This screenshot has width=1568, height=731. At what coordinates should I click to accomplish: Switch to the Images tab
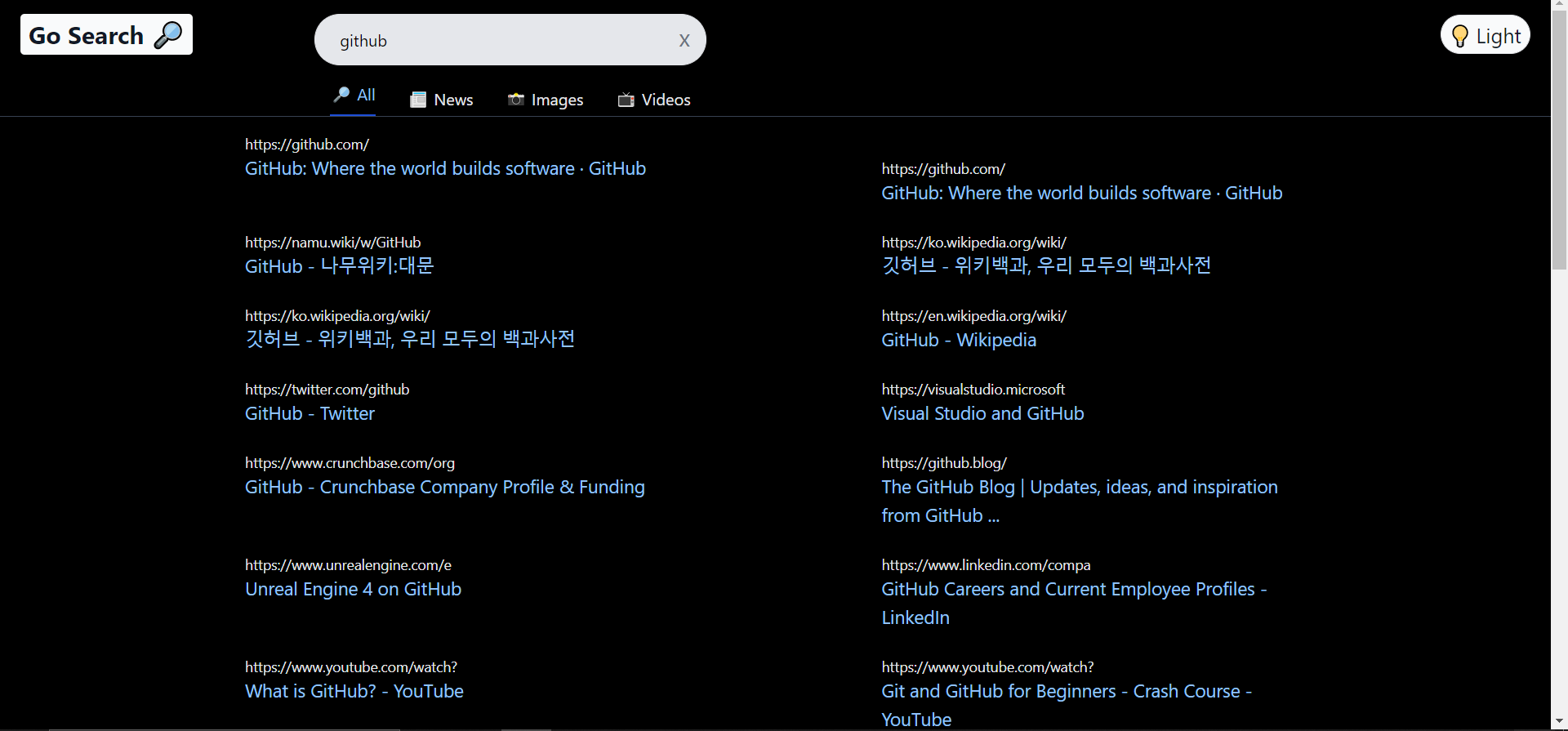[546, 100]
